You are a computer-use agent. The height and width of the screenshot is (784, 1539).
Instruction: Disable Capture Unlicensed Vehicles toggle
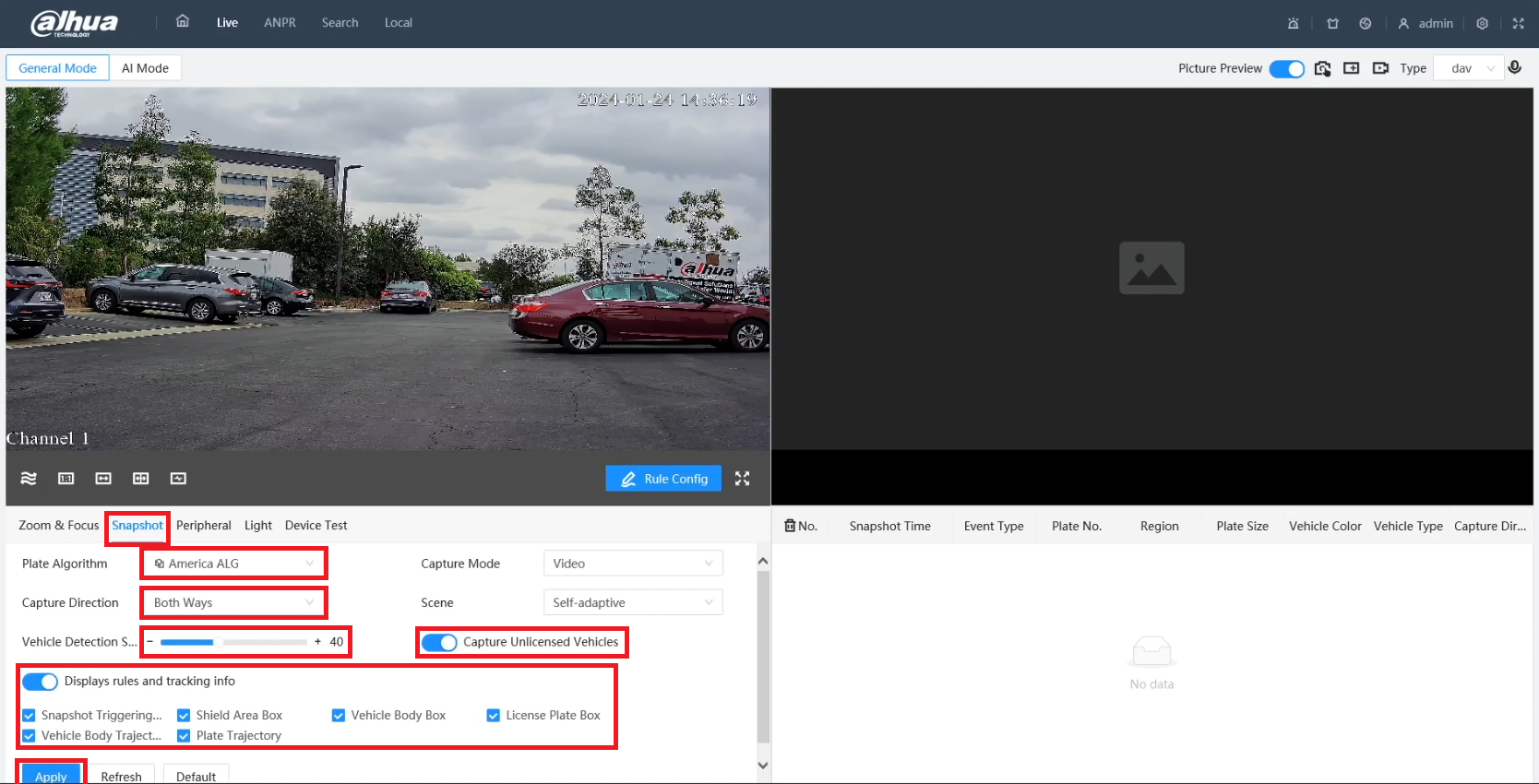click(x=439, y=642)
